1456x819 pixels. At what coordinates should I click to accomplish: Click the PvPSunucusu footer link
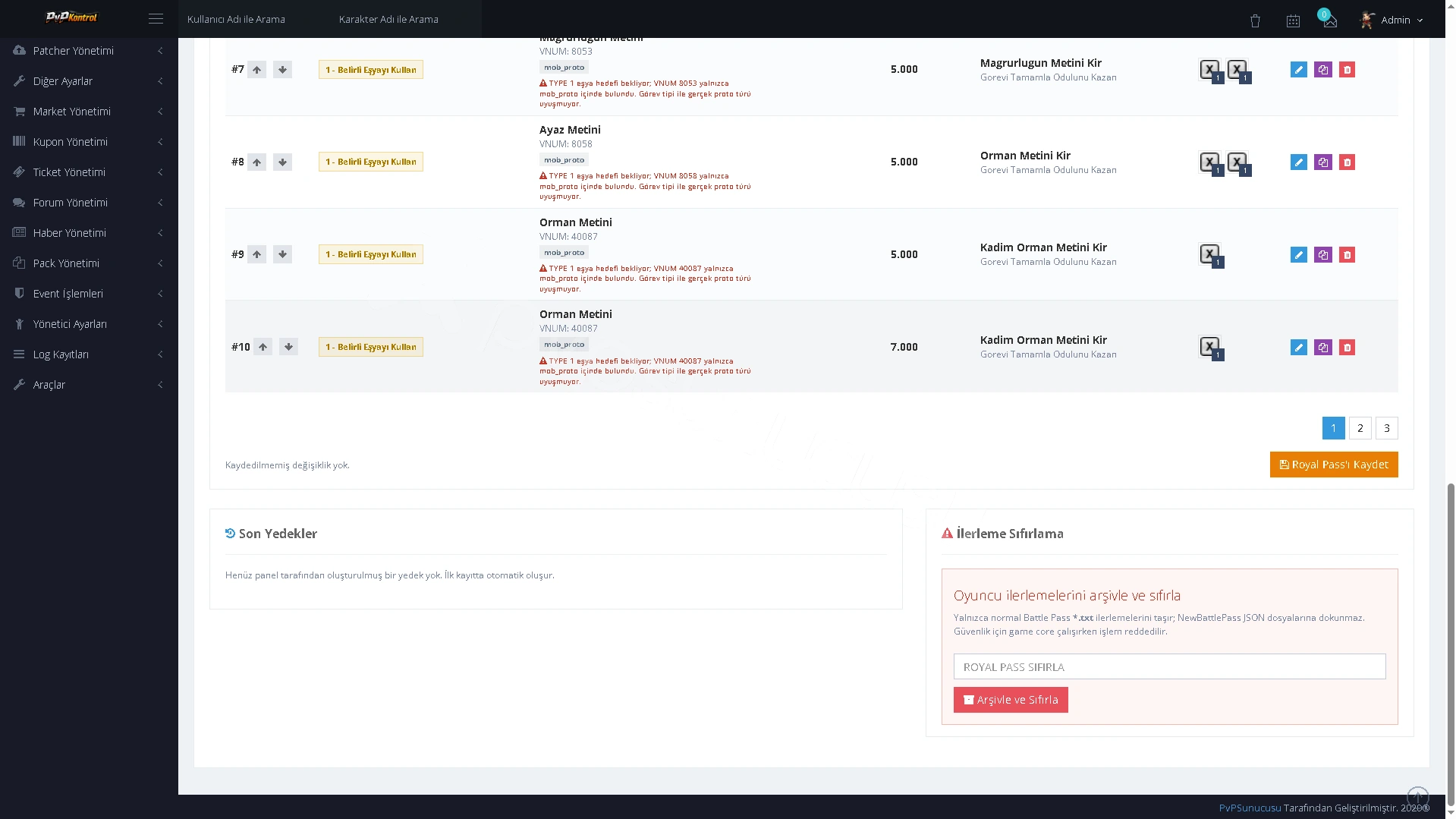click(x=1250, y=808)
